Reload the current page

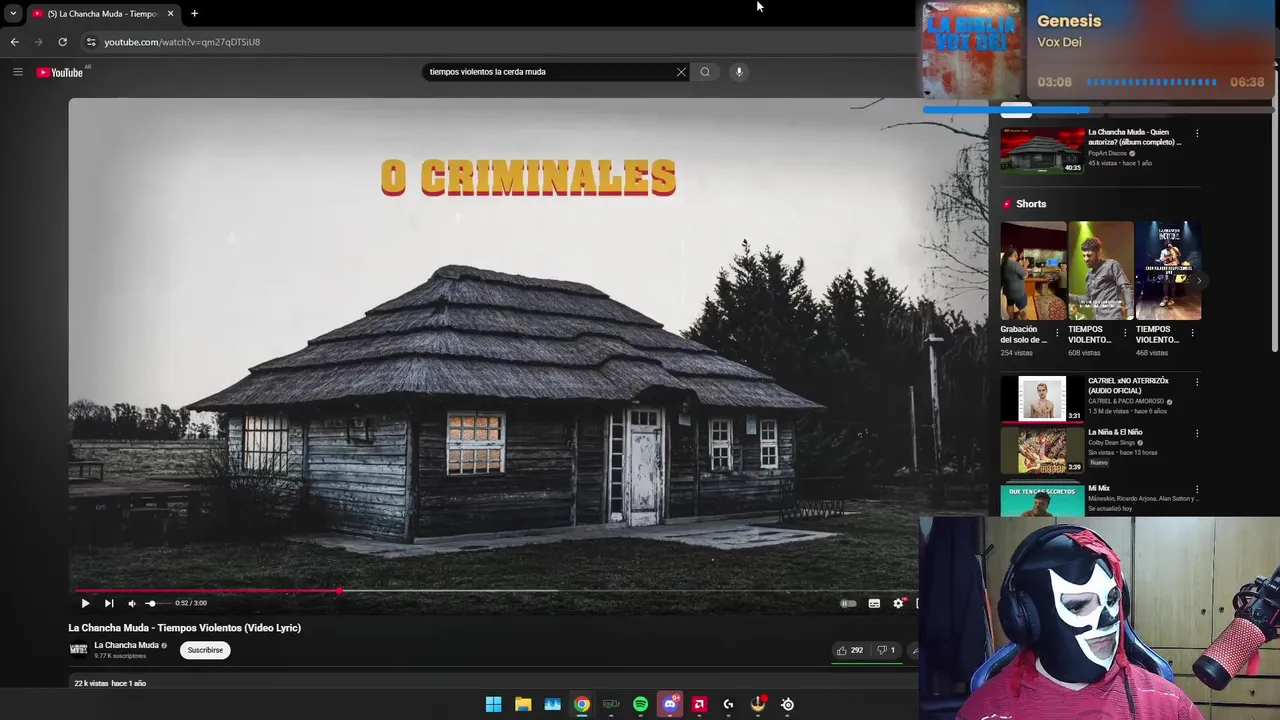tap(62, 42)
